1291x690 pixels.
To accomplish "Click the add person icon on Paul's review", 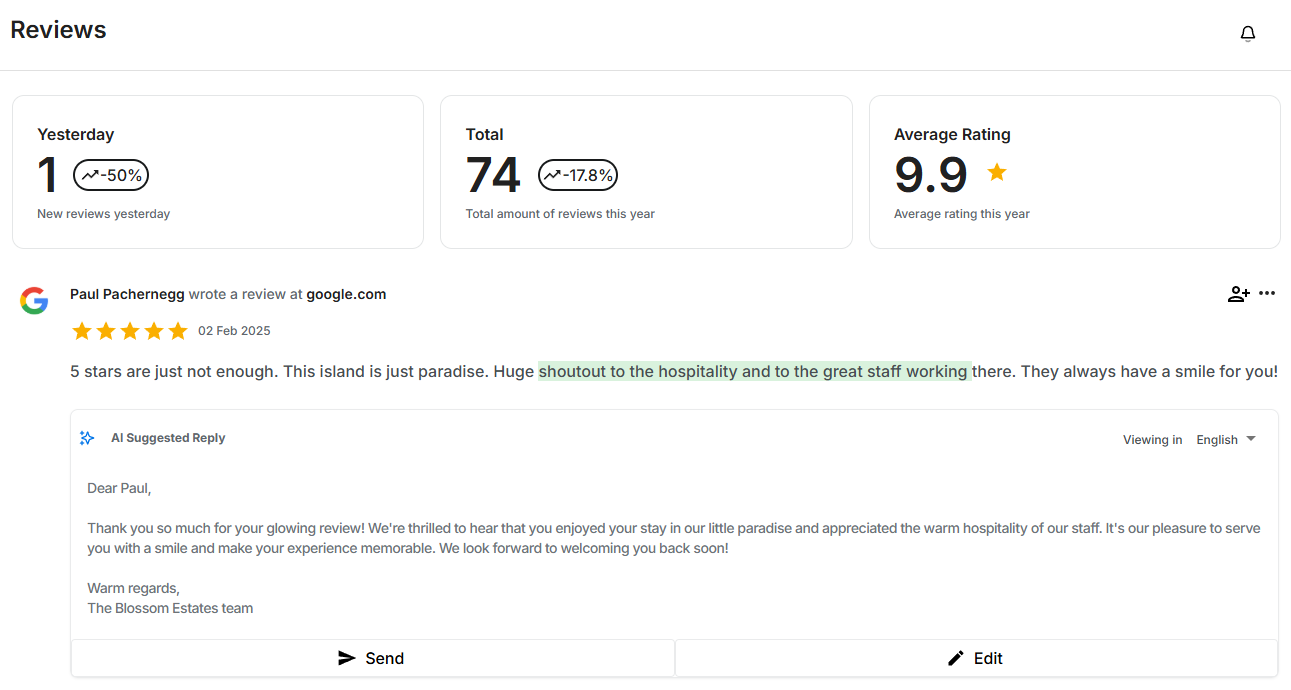I will coord(1238,294).
